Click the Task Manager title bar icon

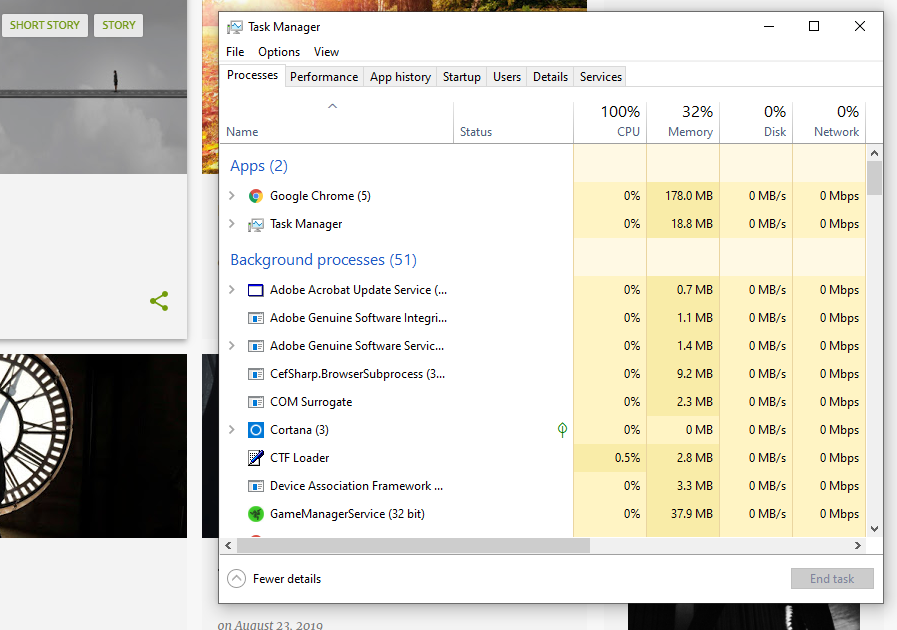[x=235, y=27]
